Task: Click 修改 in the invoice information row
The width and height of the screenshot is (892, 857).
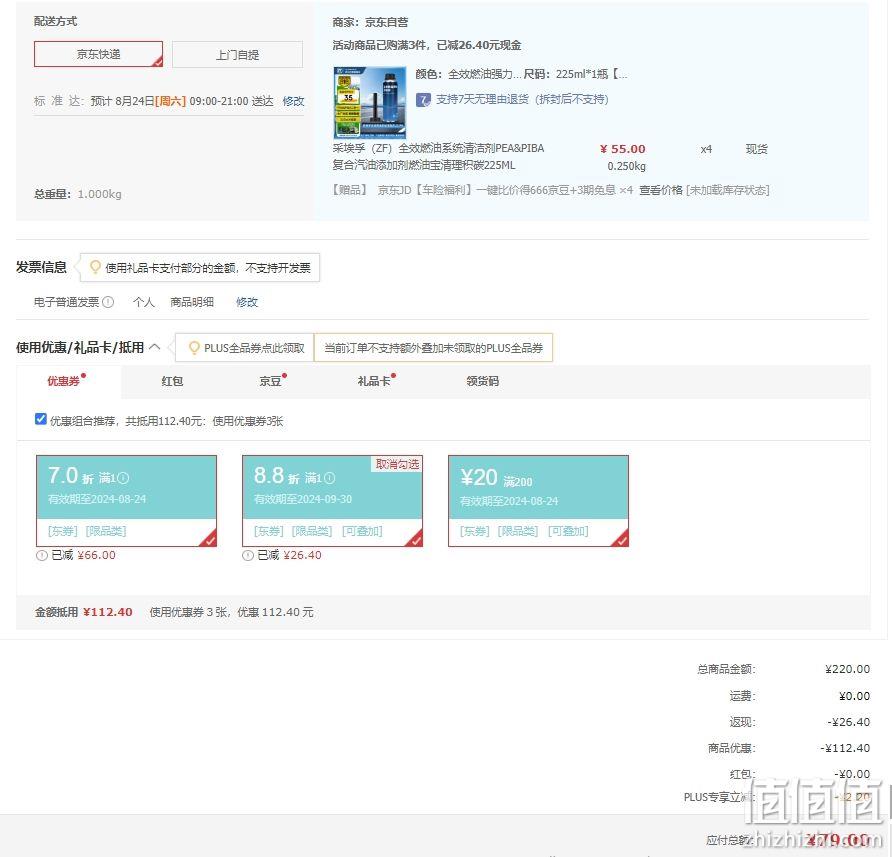Action: [247, 302]
